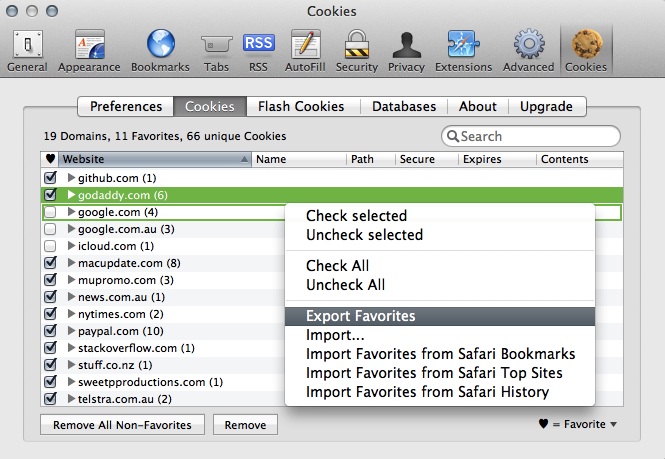Choose Check selected from context menu
This screenshot has height=459, width=665.
click(x=440, y=216)
